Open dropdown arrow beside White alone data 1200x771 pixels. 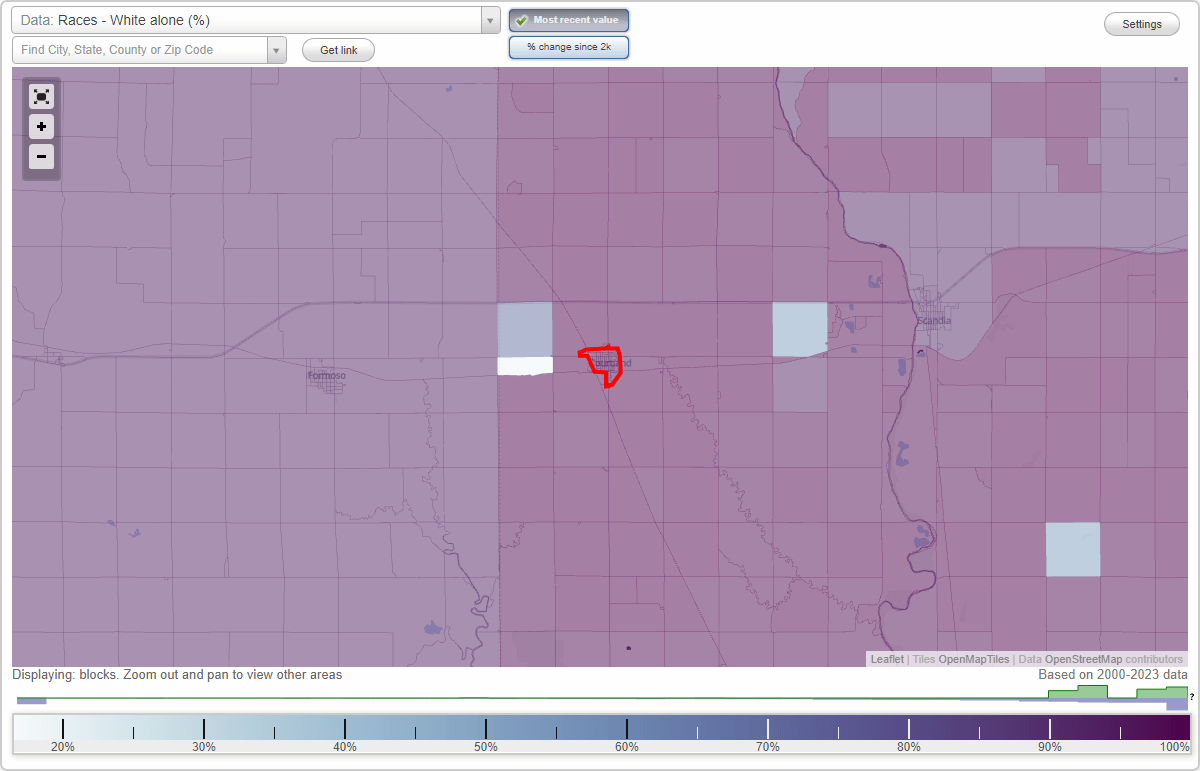pyautogui.click(x=489, y=19)
